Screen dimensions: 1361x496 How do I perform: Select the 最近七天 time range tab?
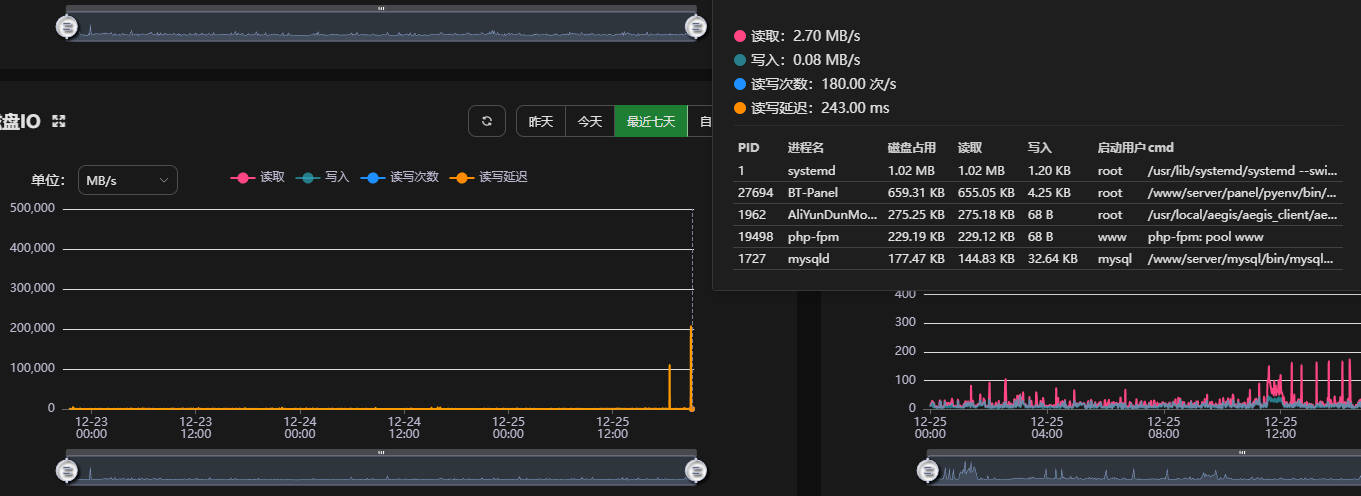pos(651,122)
